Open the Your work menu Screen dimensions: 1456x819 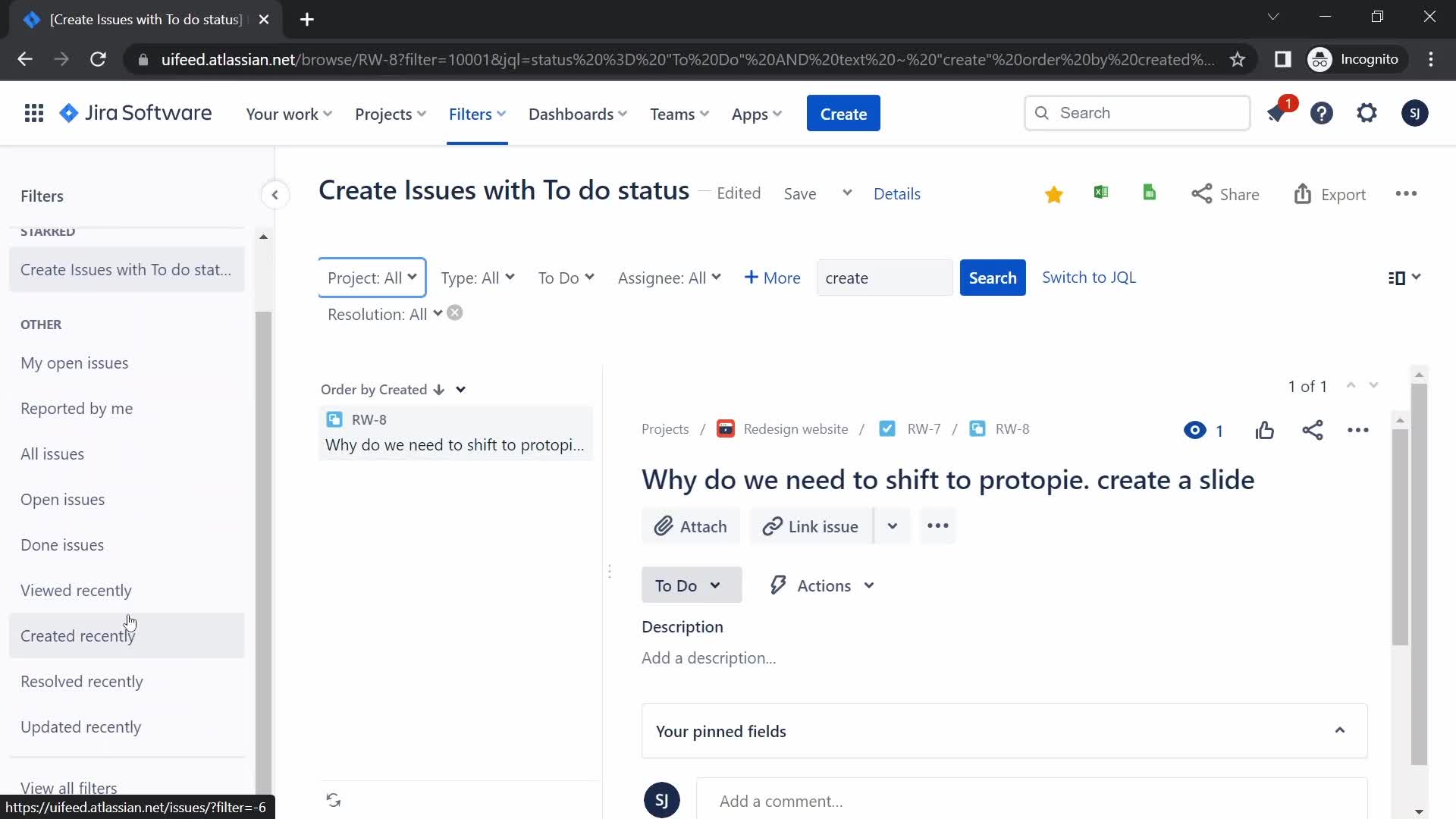(289, 114)
